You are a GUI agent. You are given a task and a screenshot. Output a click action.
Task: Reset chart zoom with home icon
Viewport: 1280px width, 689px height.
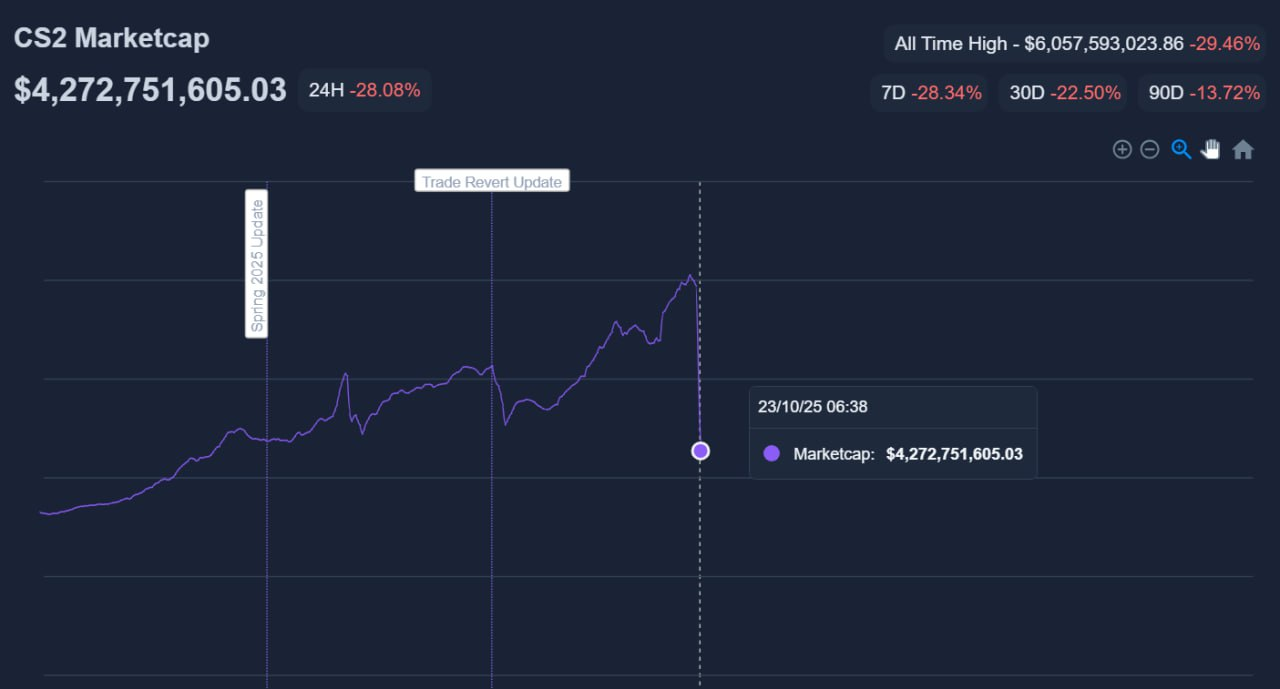[x=1243, y=150]
